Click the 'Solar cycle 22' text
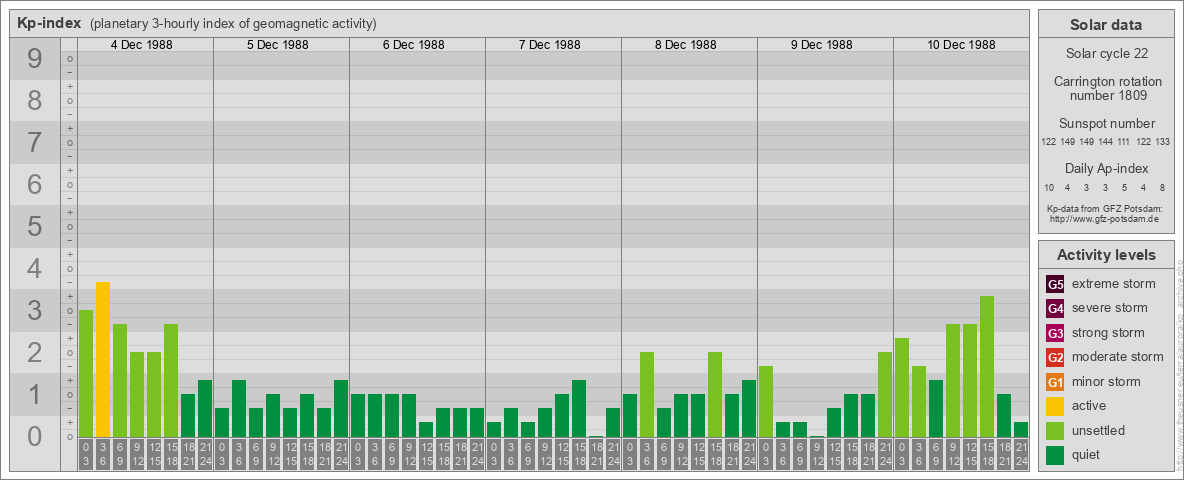This screenshot has height=480, width=1184. tap(1106, 54)
